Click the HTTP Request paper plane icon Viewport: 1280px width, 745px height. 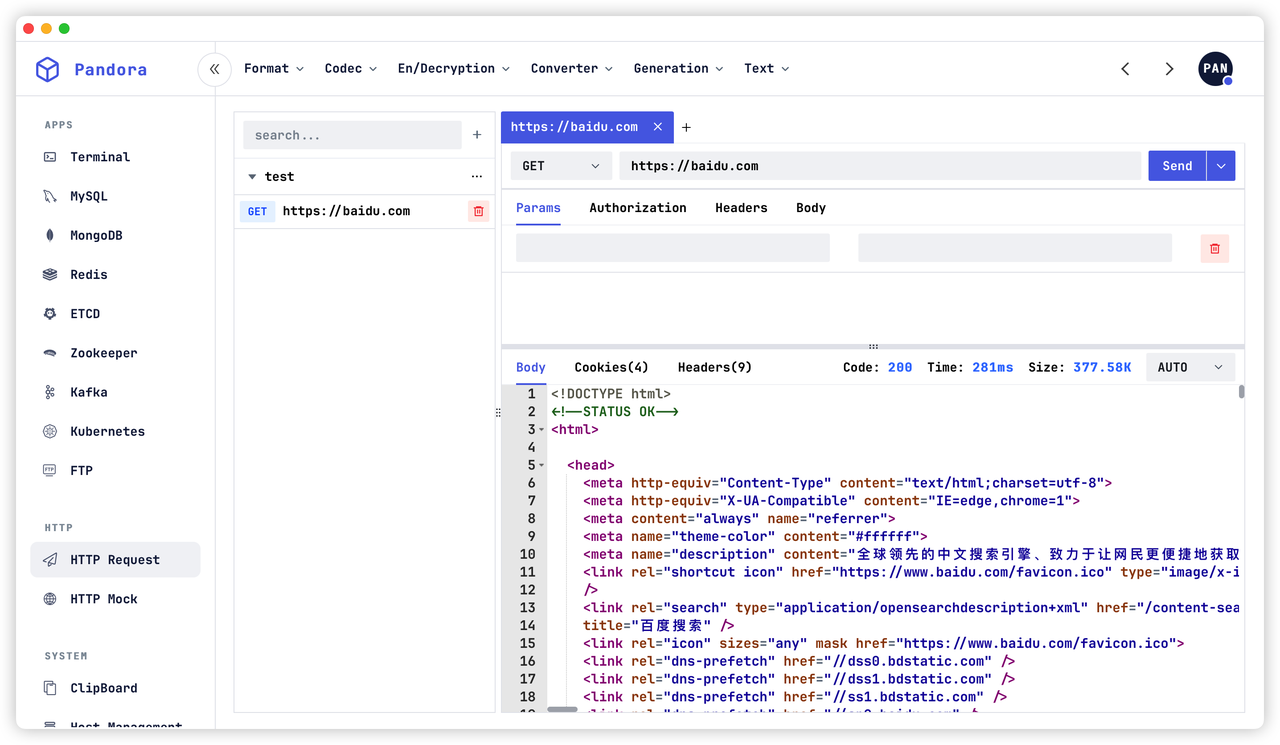point(50,560)
